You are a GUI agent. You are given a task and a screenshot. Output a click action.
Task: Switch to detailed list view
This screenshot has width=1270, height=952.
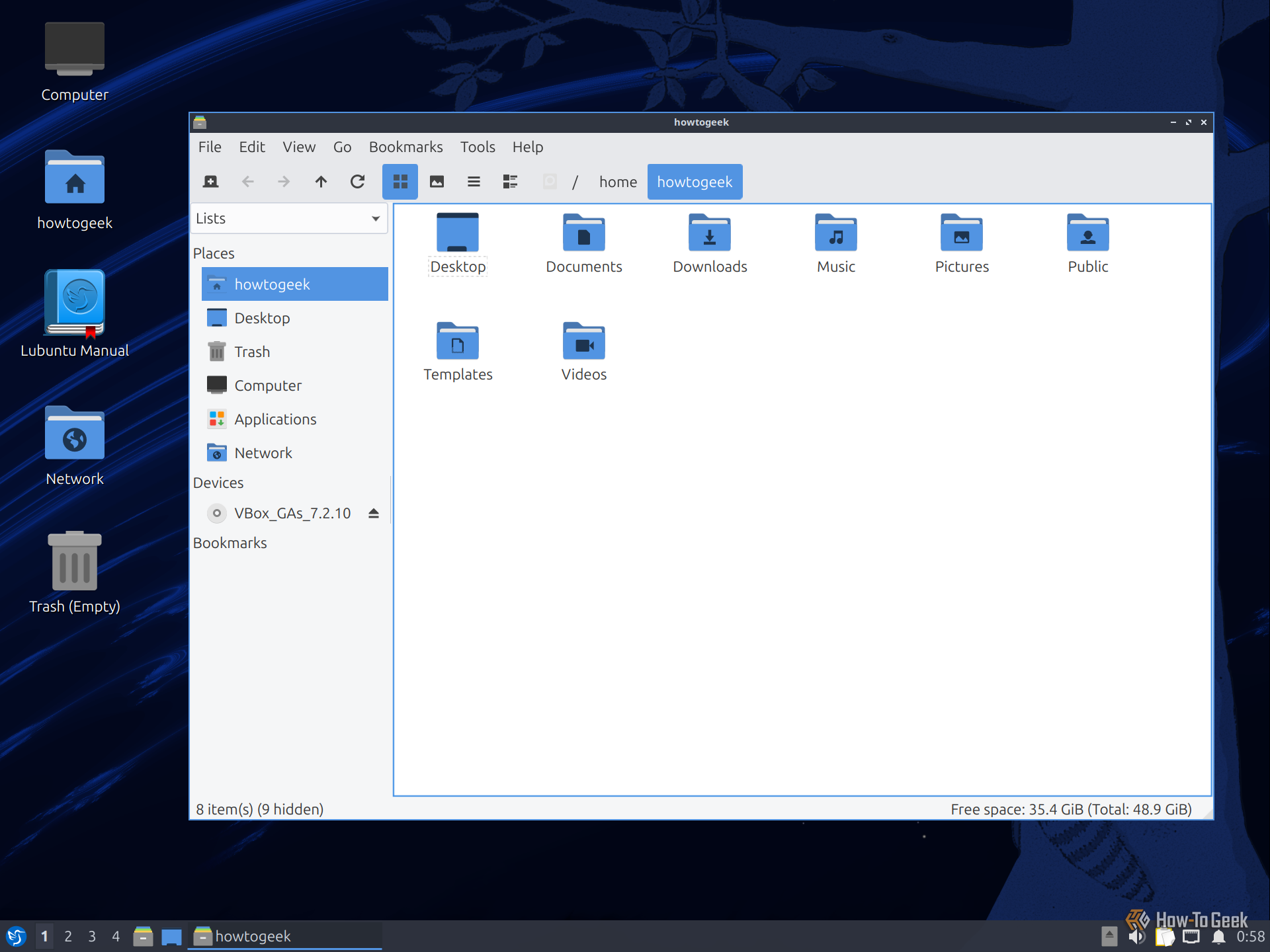[x=510, y=182]
